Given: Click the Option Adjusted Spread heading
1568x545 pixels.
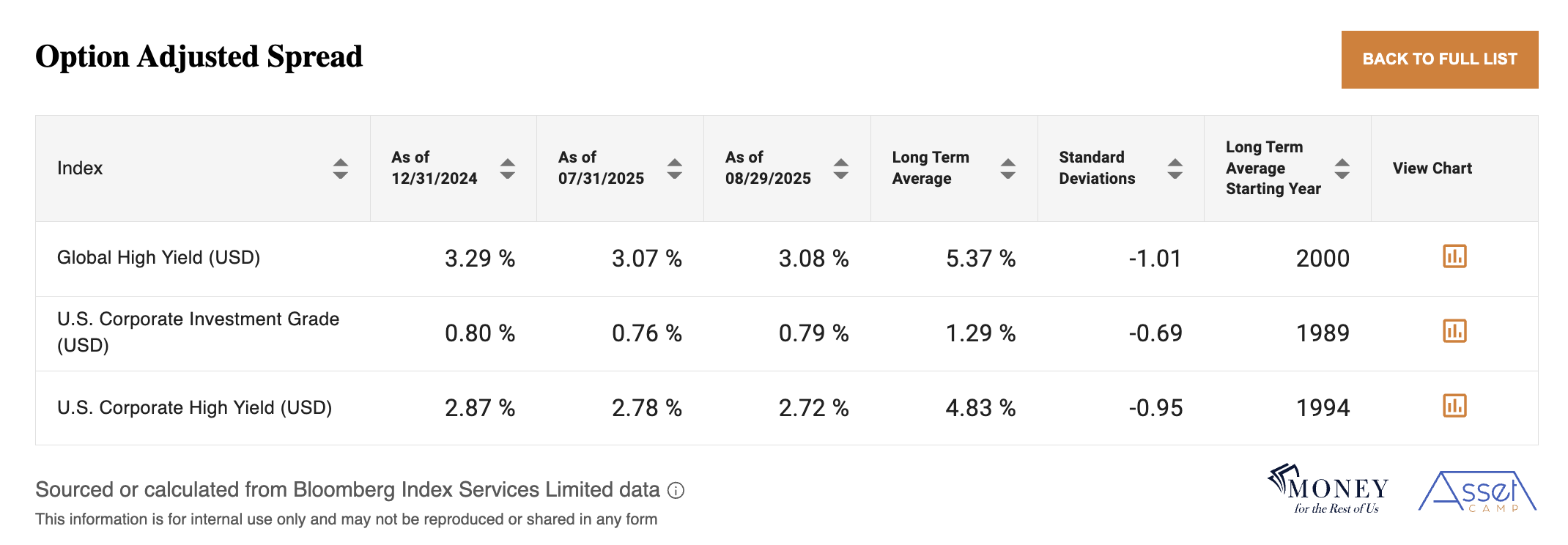Looking at the screenshot, I should tap(199, 57).
